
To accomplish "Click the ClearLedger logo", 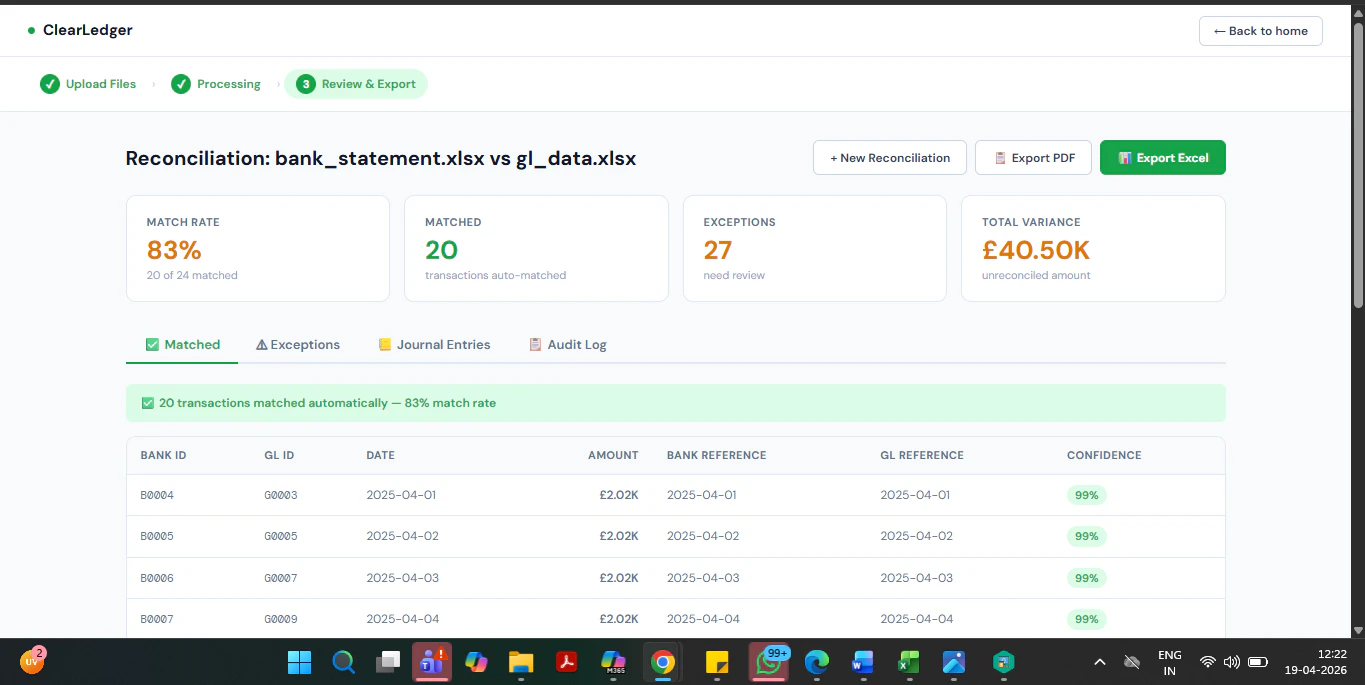I will 80,30.
